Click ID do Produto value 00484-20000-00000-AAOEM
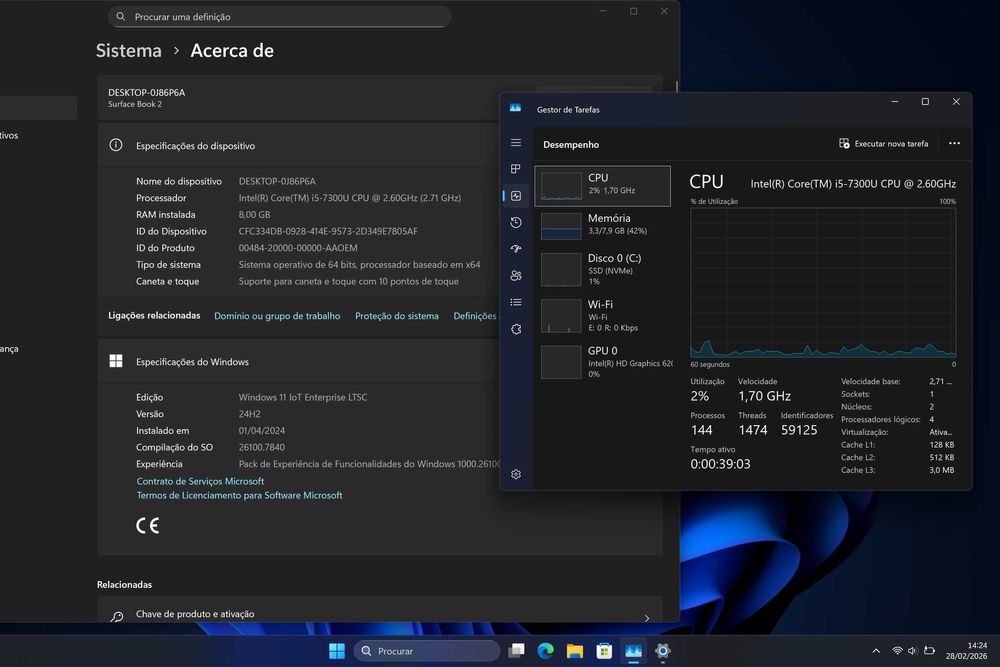 298,248
